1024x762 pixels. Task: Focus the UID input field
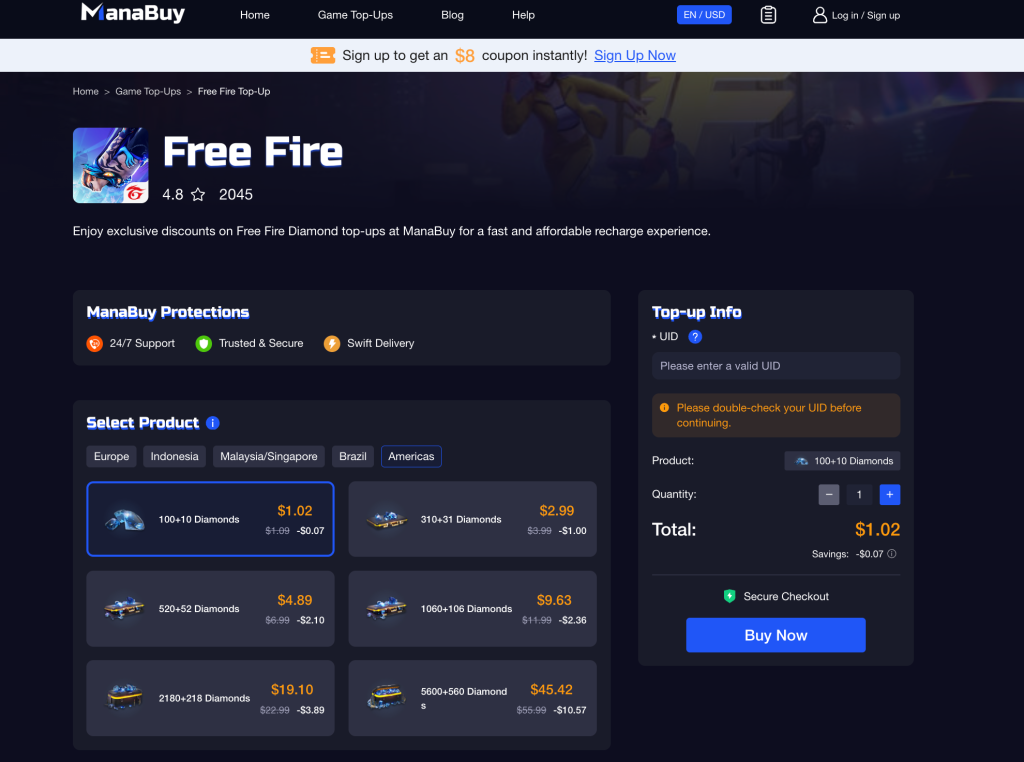click(776, 366)
